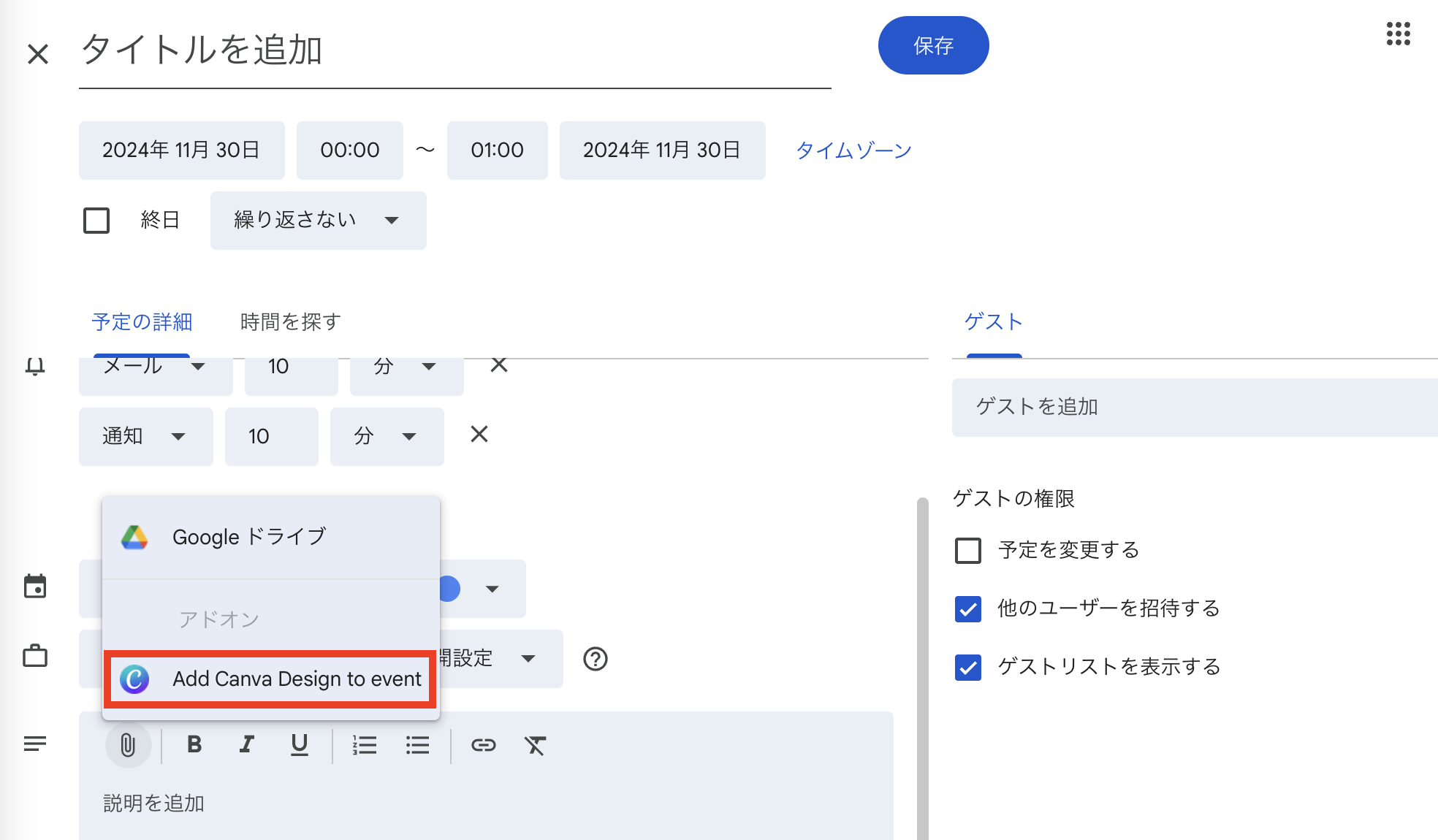Apply italic formatting to description text
1438x840 pixels.
[246, 745]
